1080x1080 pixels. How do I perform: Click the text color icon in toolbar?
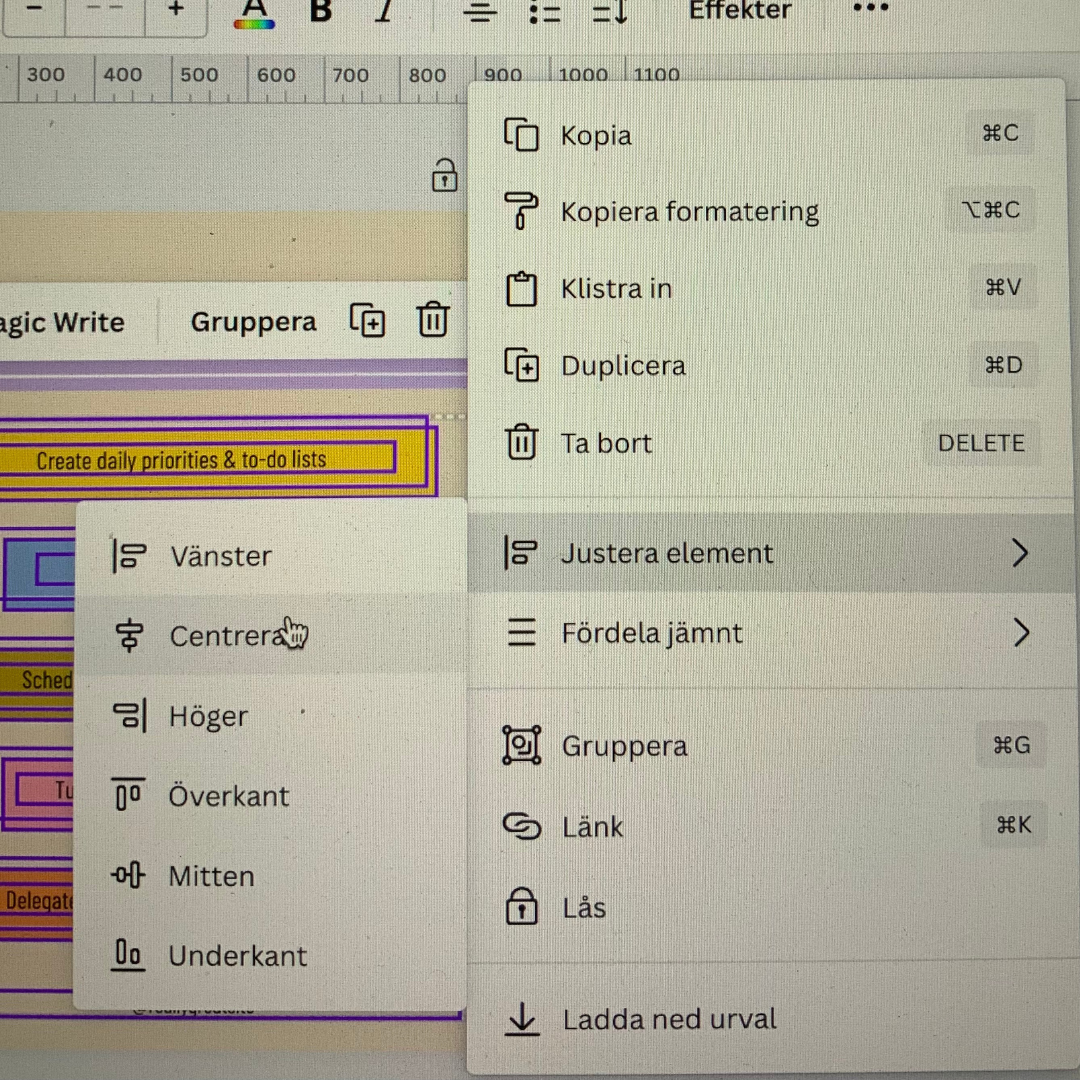click(256, 11)
